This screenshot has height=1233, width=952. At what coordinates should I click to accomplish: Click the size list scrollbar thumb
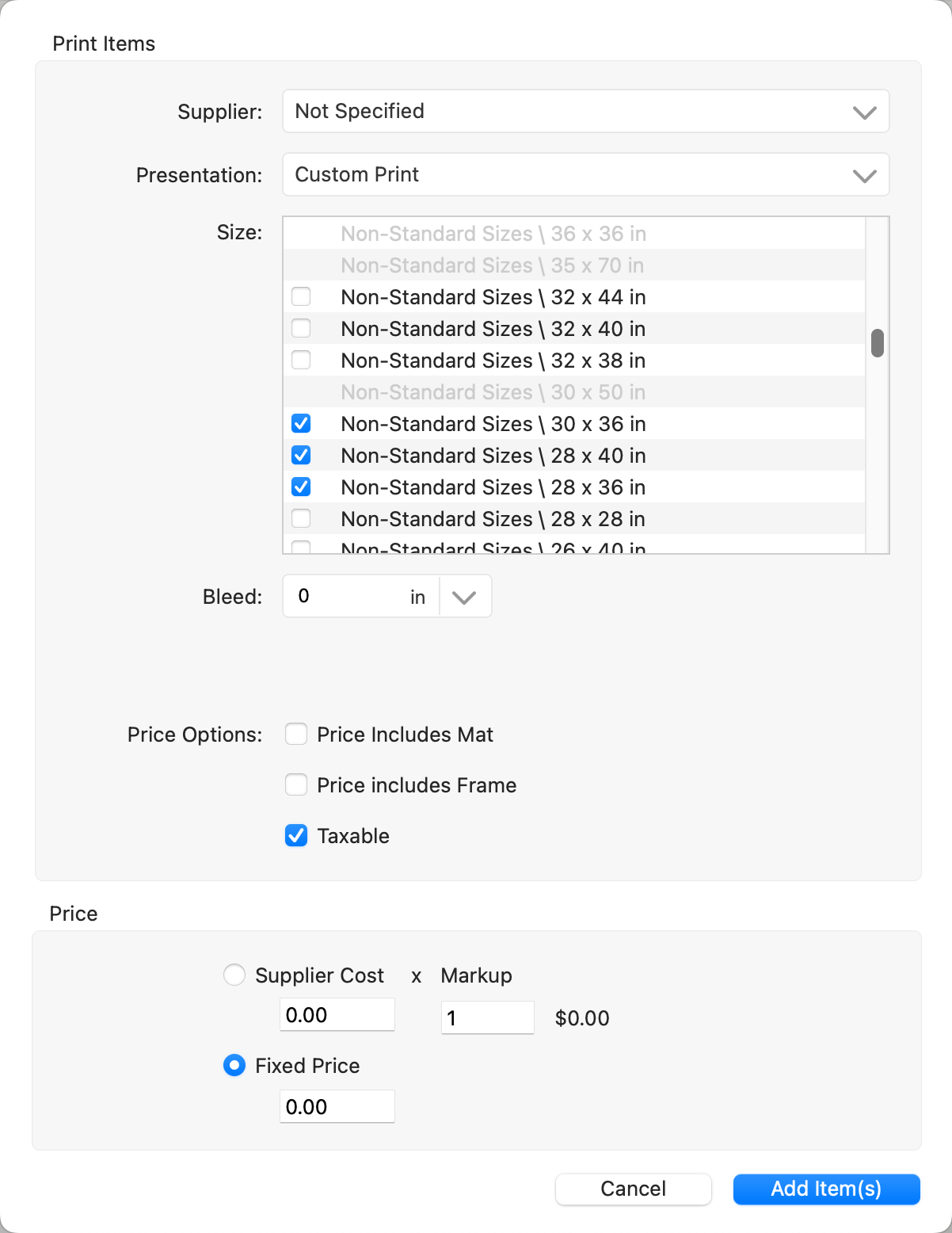(x=878, y=344)
